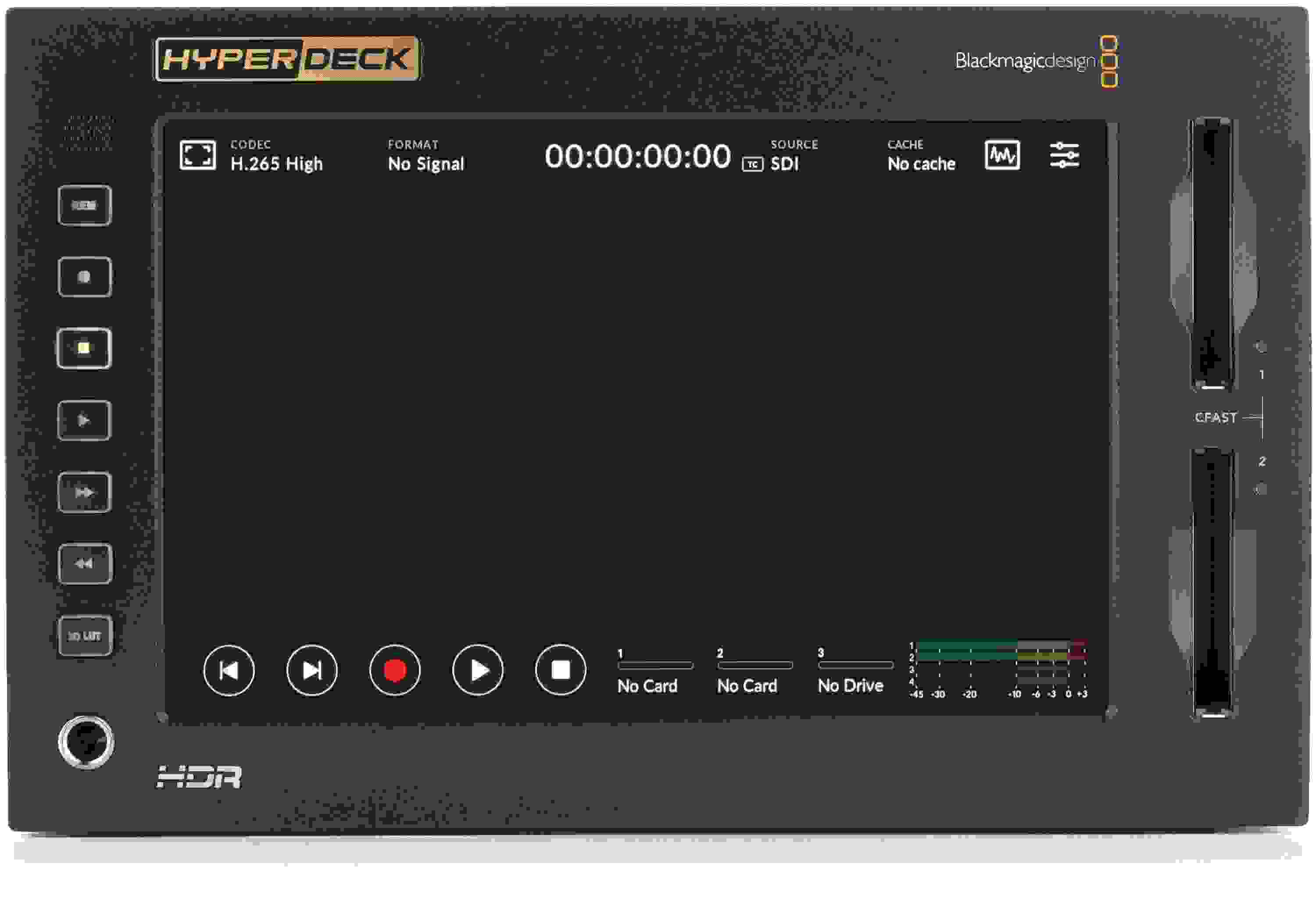Screen dimensions: 1316x906
Task: Toggle the front panel stop button
Action: tap(84, 349)
